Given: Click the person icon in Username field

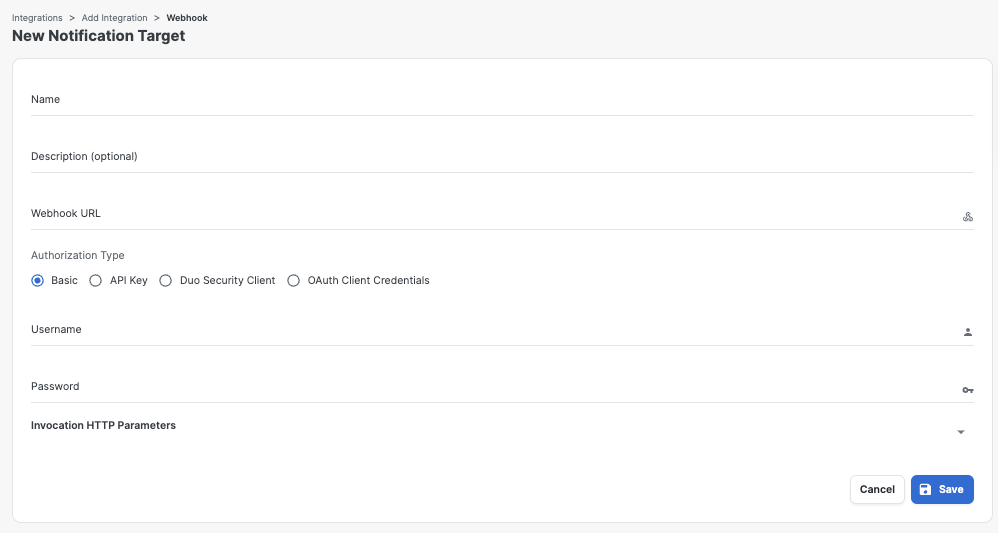Looking at the screenshot, I should pos(967,332).
